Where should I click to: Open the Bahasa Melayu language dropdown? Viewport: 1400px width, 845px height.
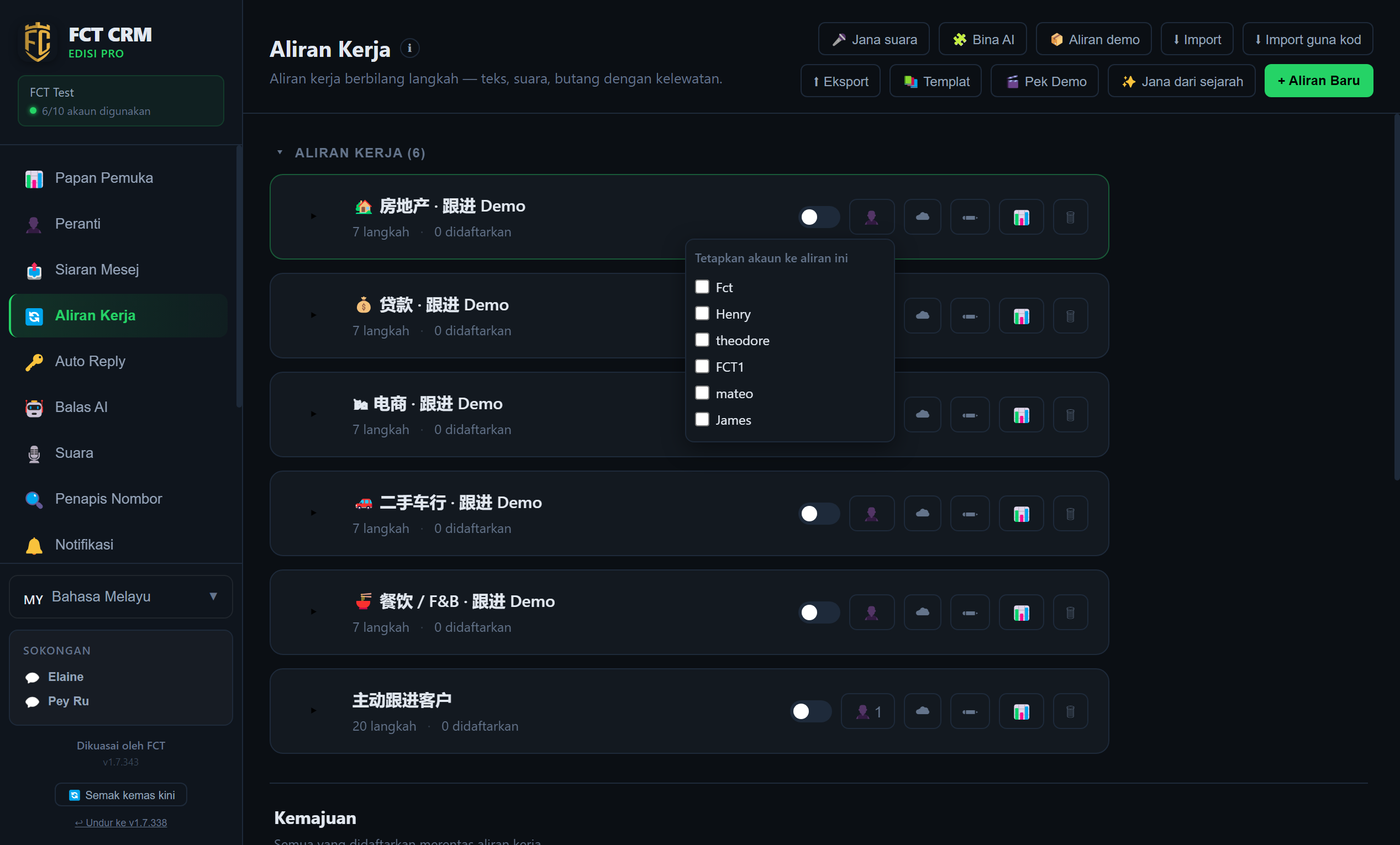[121, 597]
